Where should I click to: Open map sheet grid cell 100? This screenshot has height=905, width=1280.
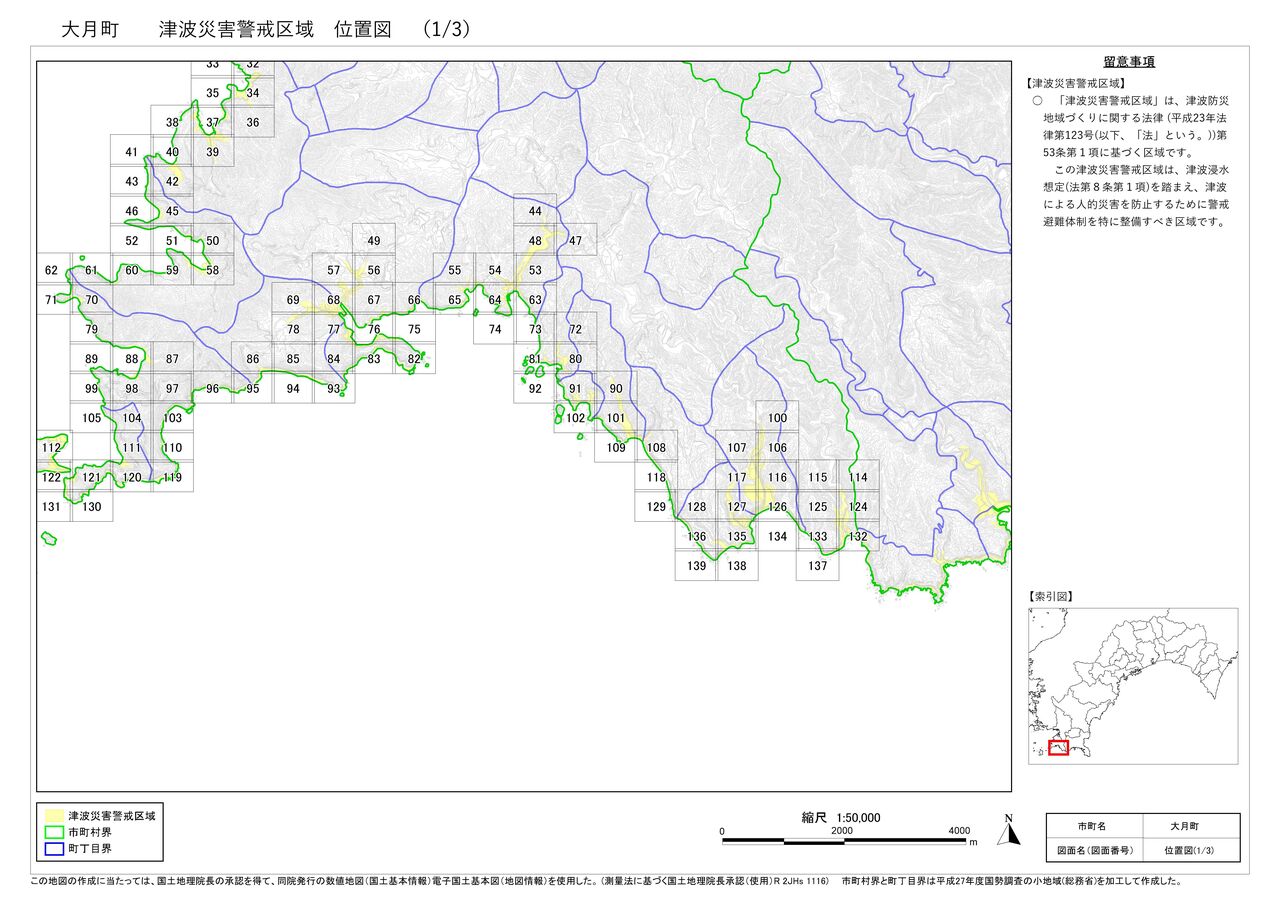pos(777,418)
